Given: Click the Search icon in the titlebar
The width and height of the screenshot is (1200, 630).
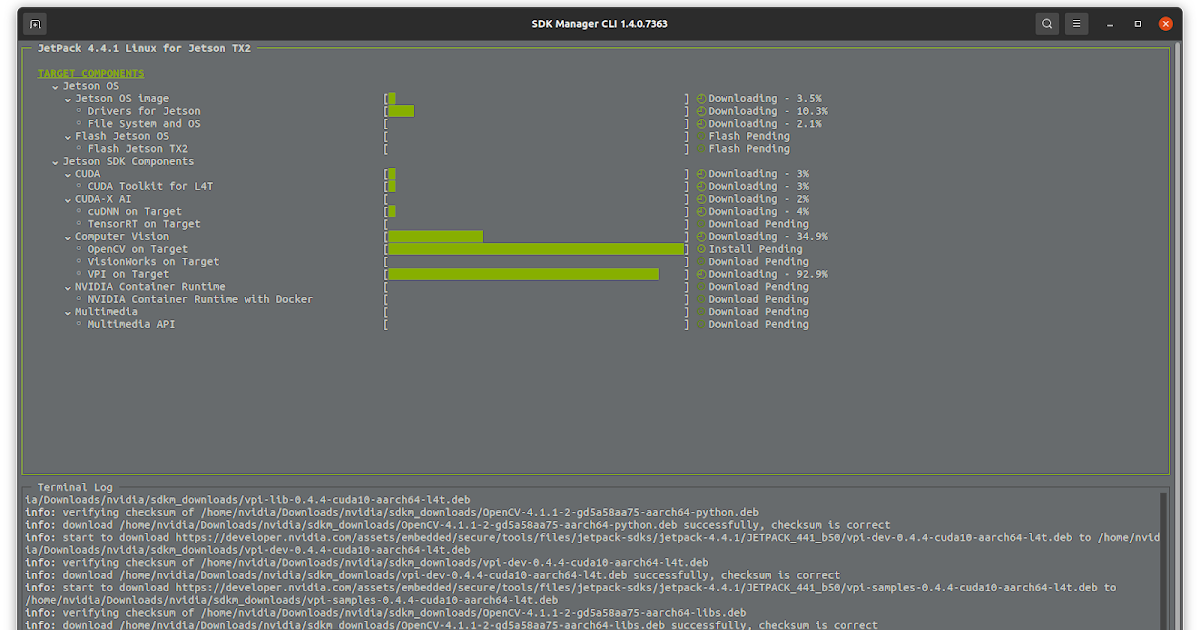Looking at the screenshot, I should [1046, 23].
